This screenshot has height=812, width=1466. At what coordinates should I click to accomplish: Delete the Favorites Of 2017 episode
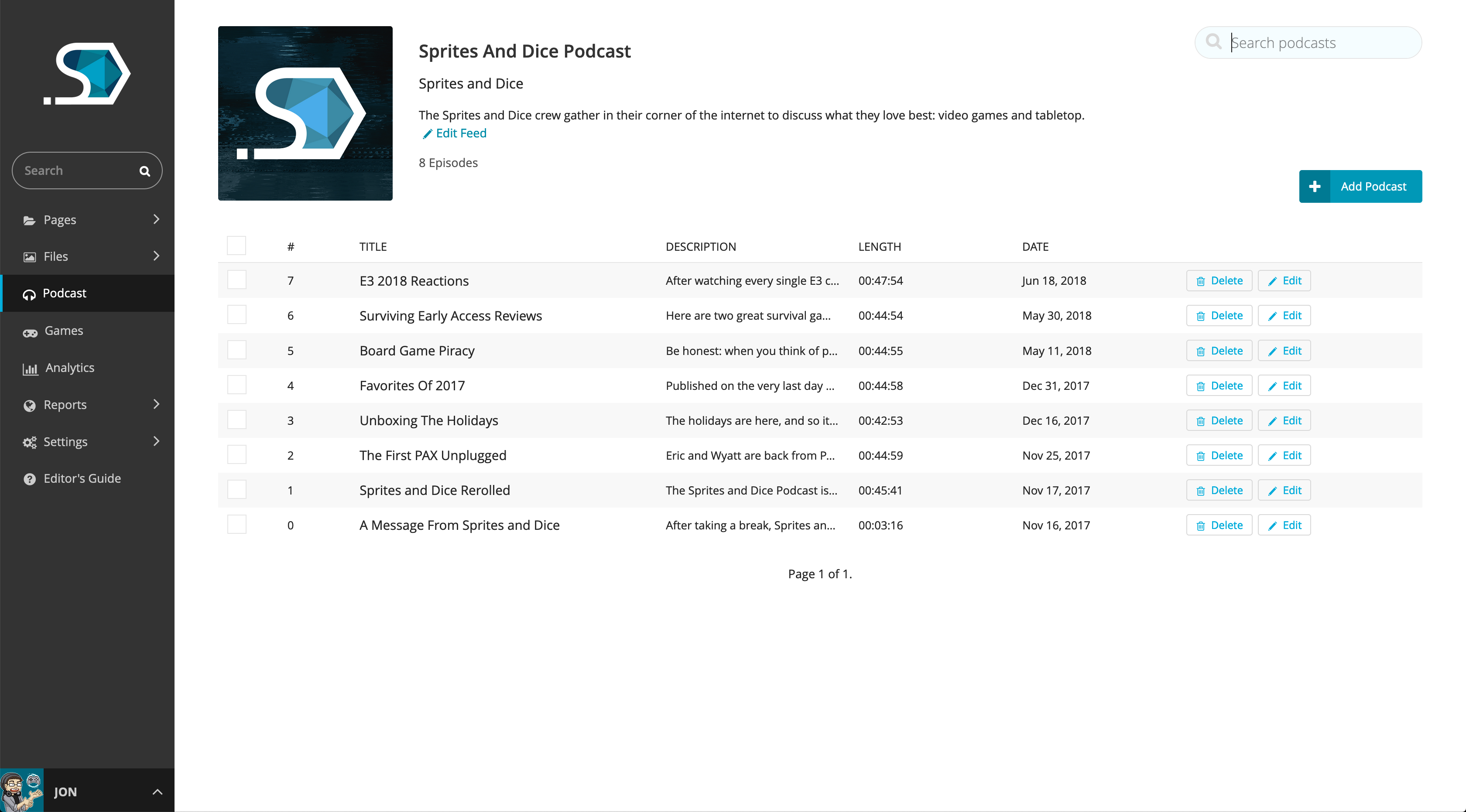pos(1219,386)
